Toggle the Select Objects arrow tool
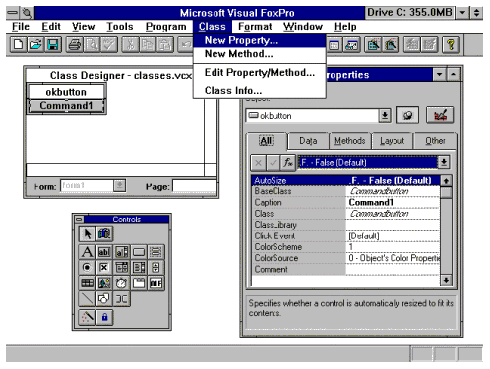This screenshot has height=369, width=490. 87,234
